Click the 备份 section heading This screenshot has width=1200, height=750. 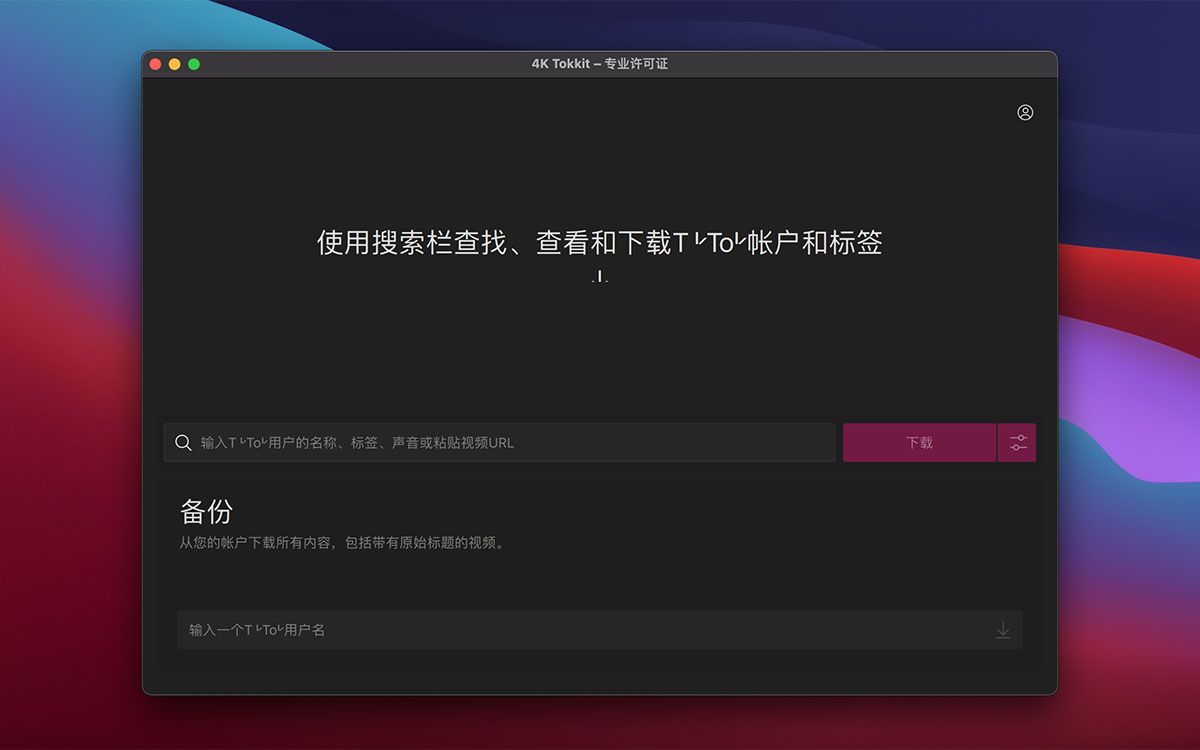(x=206, y=511)
